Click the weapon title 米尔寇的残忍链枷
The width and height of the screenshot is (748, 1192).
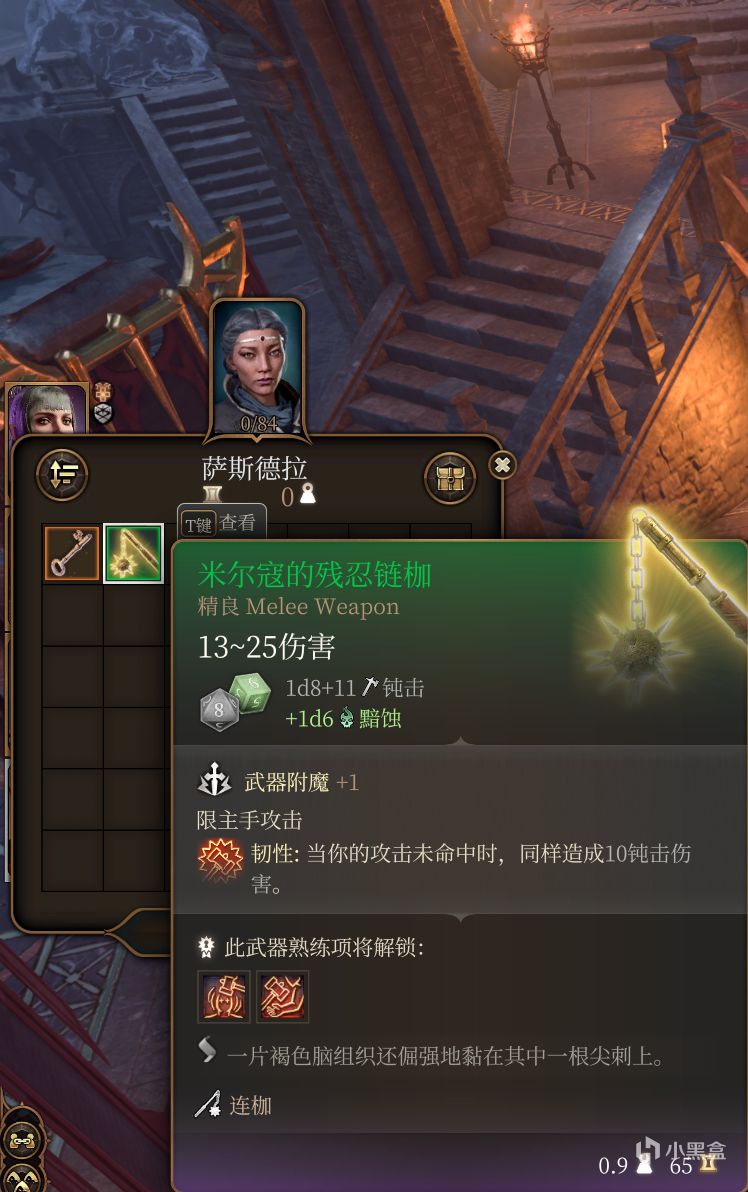pyautogui.click(x=315, y=574)
